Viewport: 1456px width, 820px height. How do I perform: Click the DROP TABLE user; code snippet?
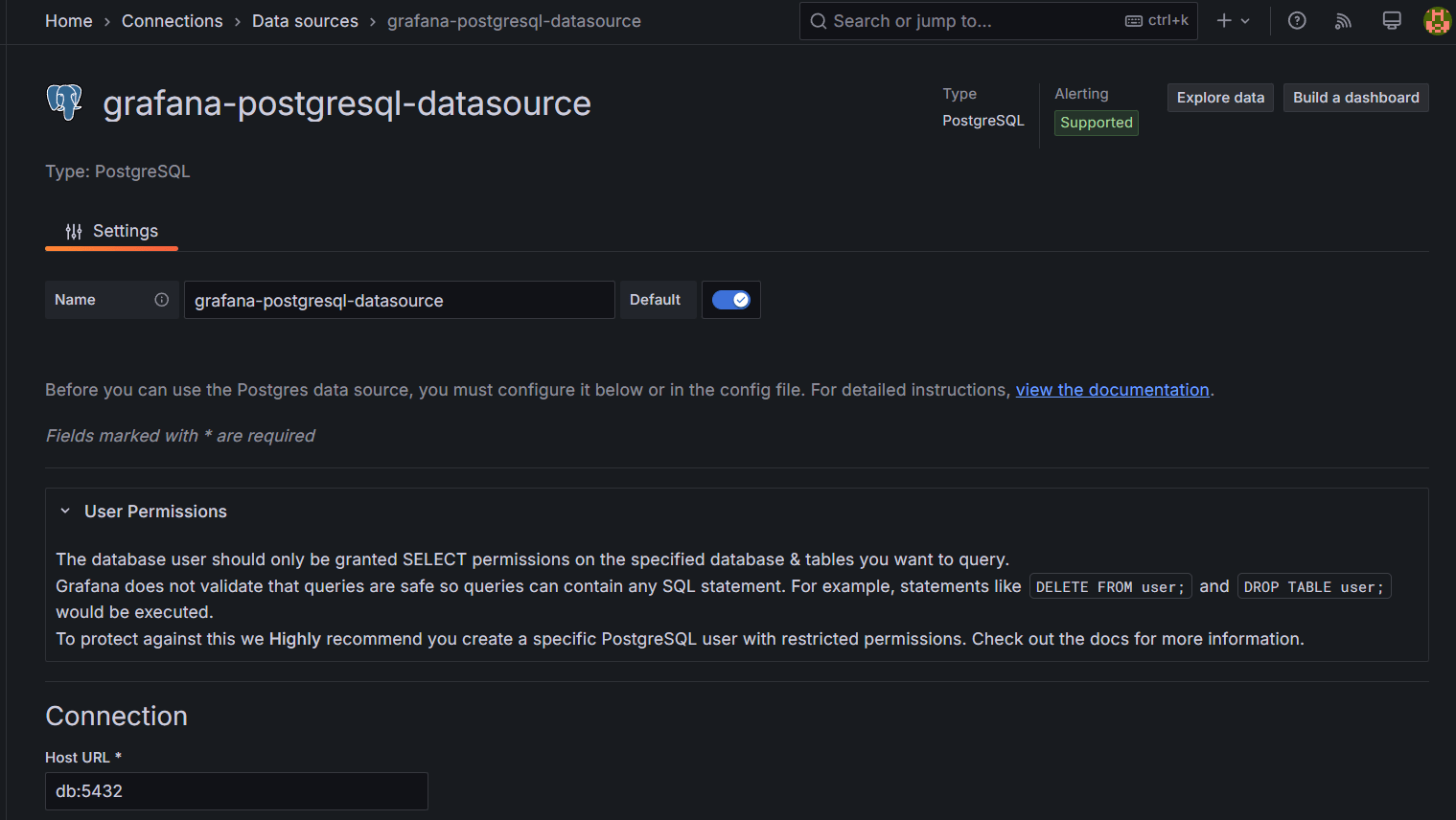[x=1314, y=587]
